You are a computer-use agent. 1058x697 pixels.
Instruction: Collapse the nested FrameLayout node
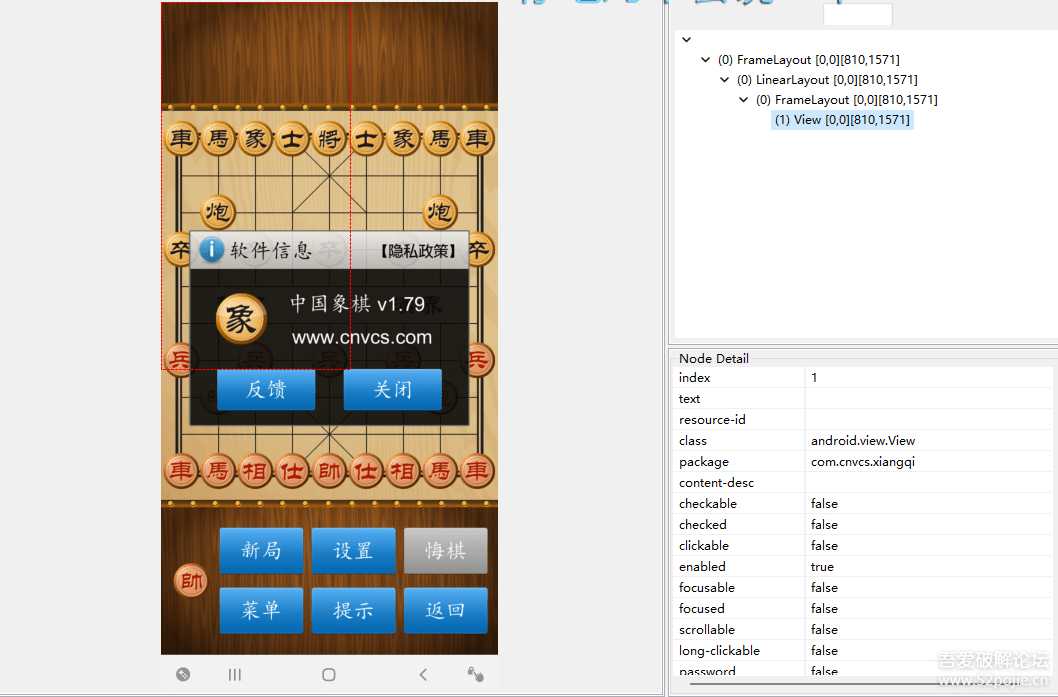pos(743,99)
